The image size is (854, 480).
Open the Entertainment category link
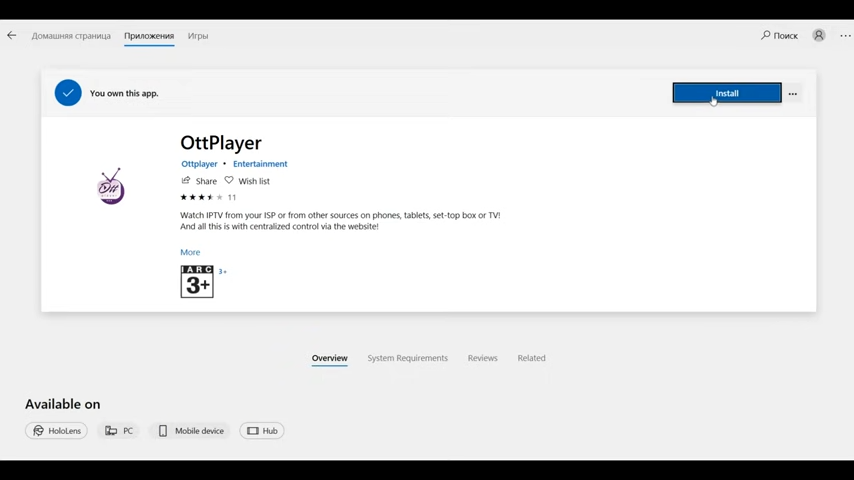pyautogui.click(x=260, y=164)
